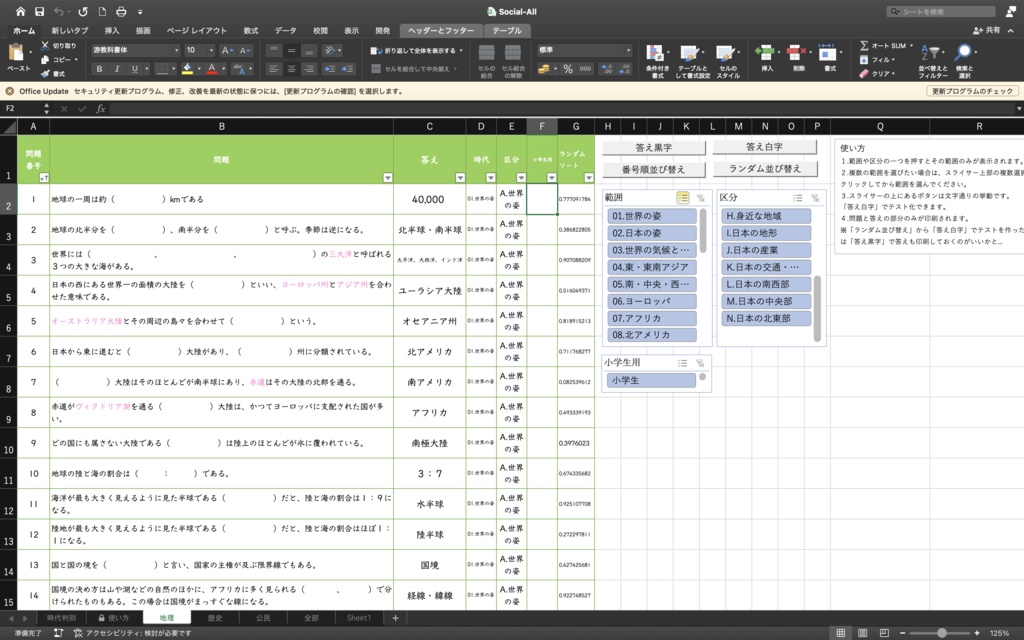Open the fill color swatch dropdown
1024x640 pixels.
199,69
